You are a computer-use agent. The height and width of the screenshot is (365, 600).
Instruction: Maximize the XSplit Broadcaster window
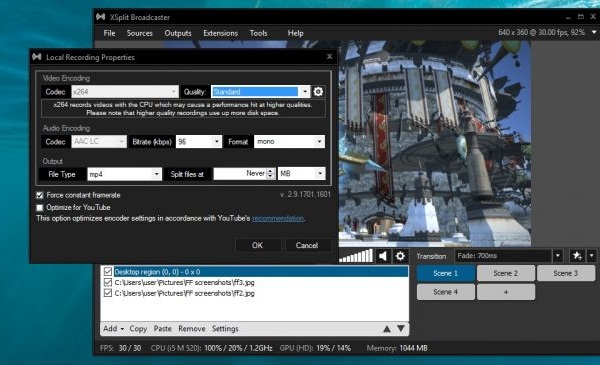point(581,17)
